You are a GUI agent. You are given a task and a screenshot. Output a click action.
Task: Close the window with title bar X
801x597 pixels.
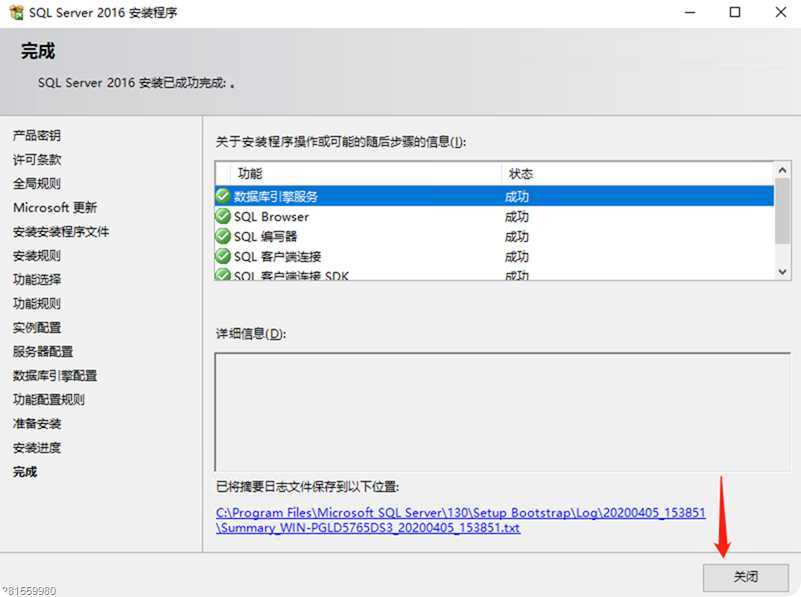pos(781,12)
